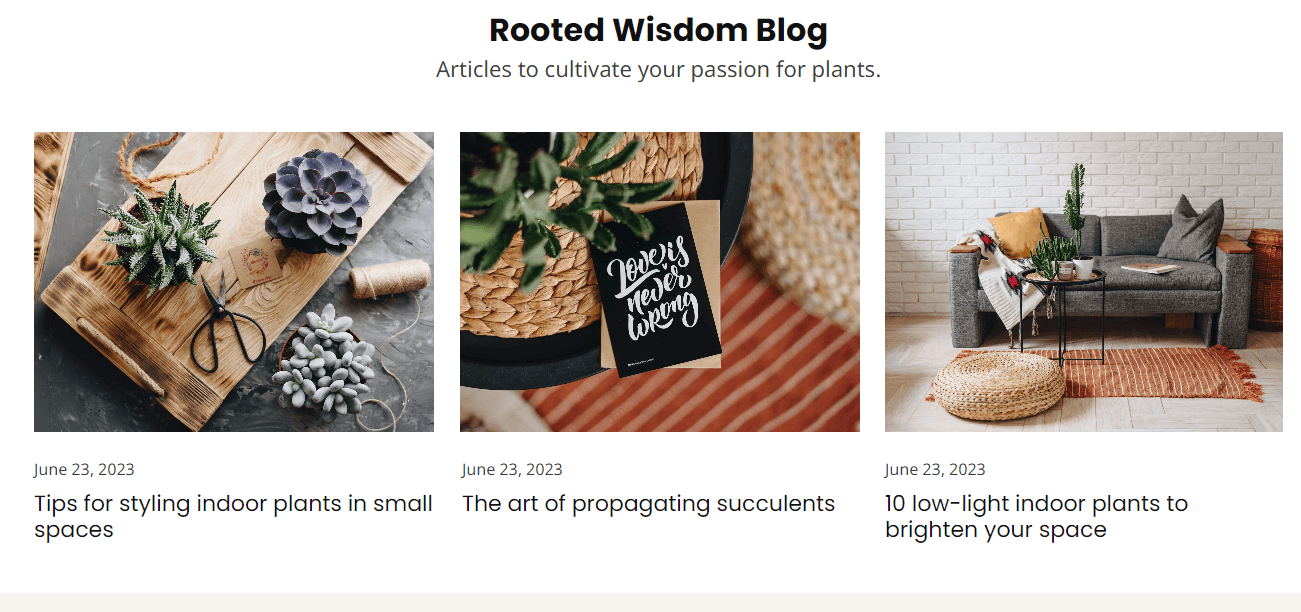The image size is (1301, 612).
Task: Open the 'Love is never wrong' card thumbnail
Action: [660, 282]
